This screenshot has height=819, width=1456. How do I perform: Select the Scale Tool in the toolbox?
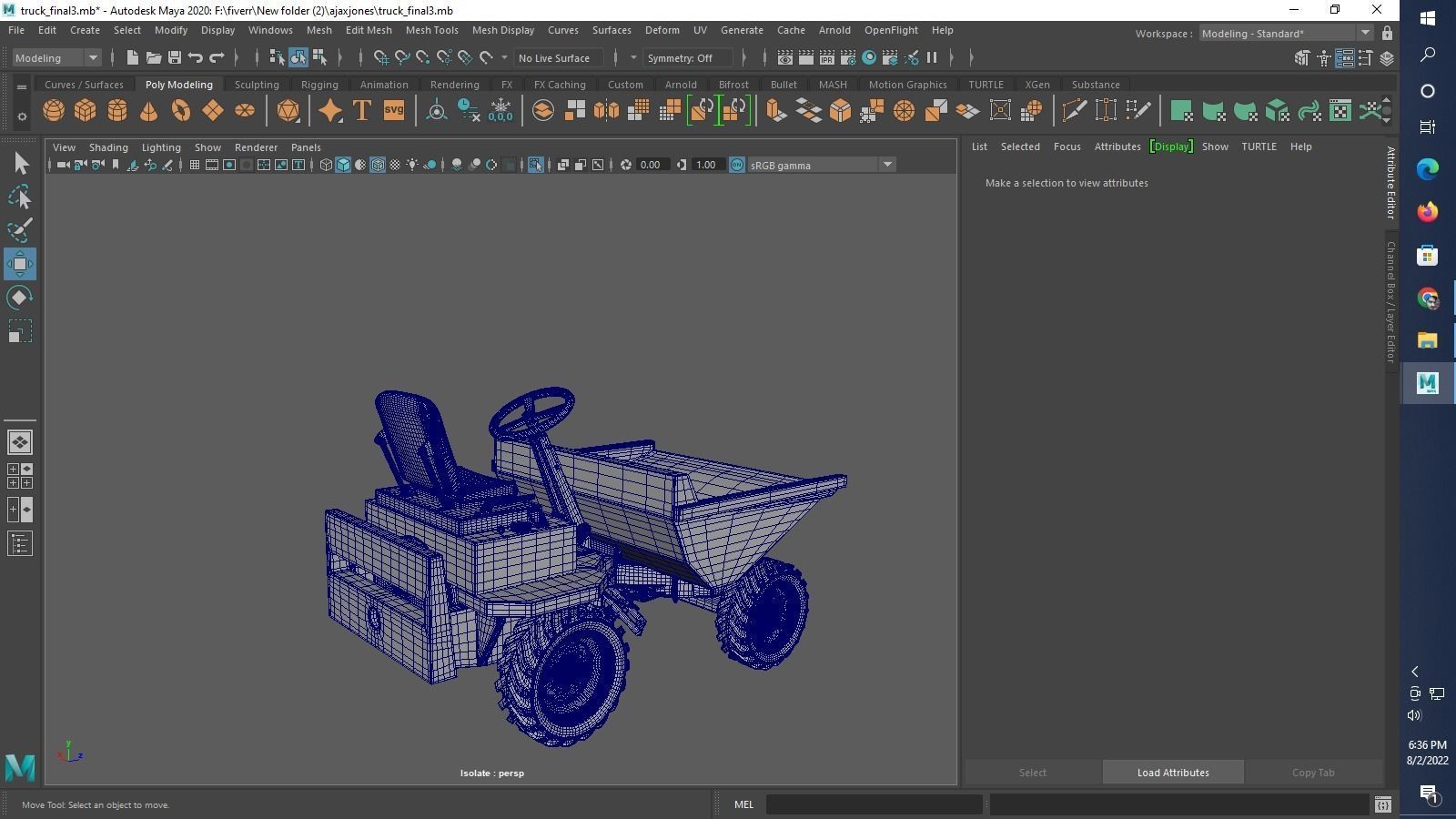tap(20, 331)
